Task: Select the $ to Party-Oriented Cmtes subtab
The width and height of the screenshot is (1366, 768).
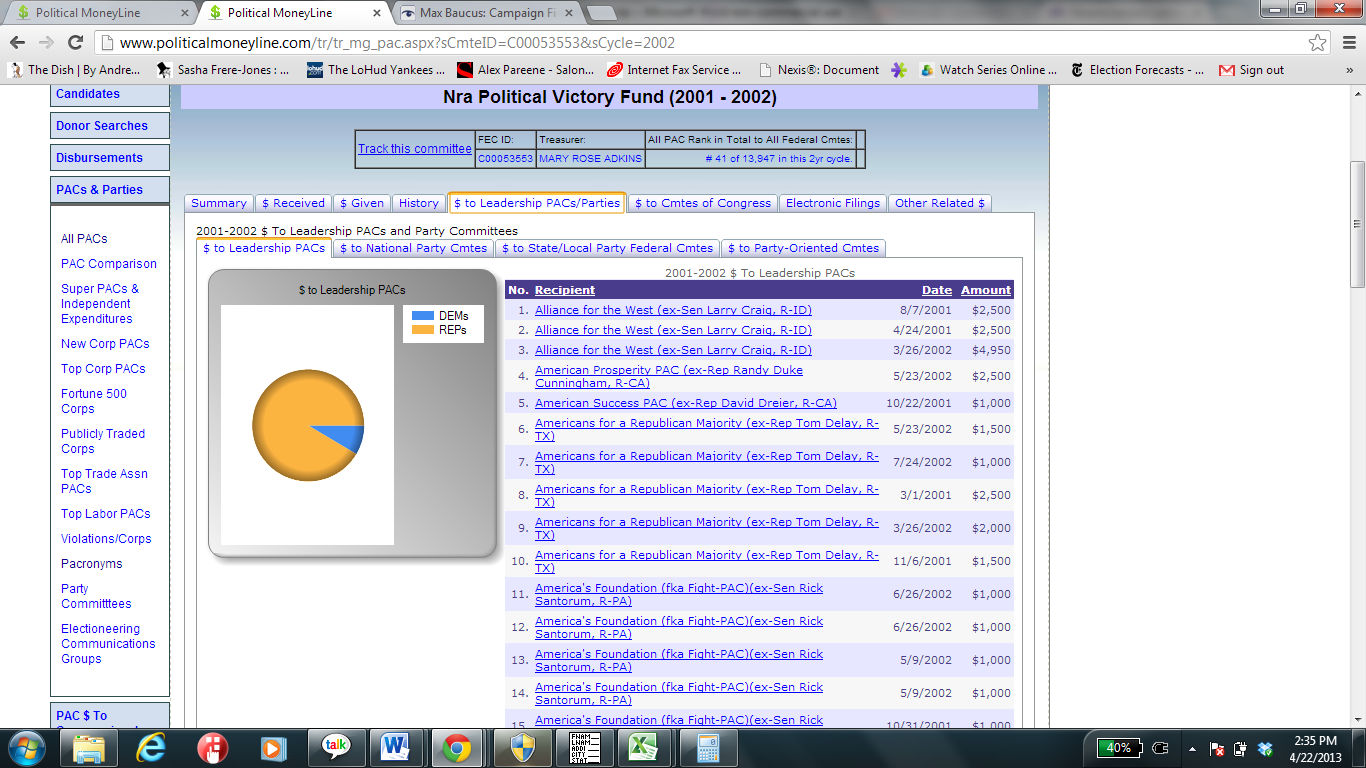Action: tap(804, 248)
